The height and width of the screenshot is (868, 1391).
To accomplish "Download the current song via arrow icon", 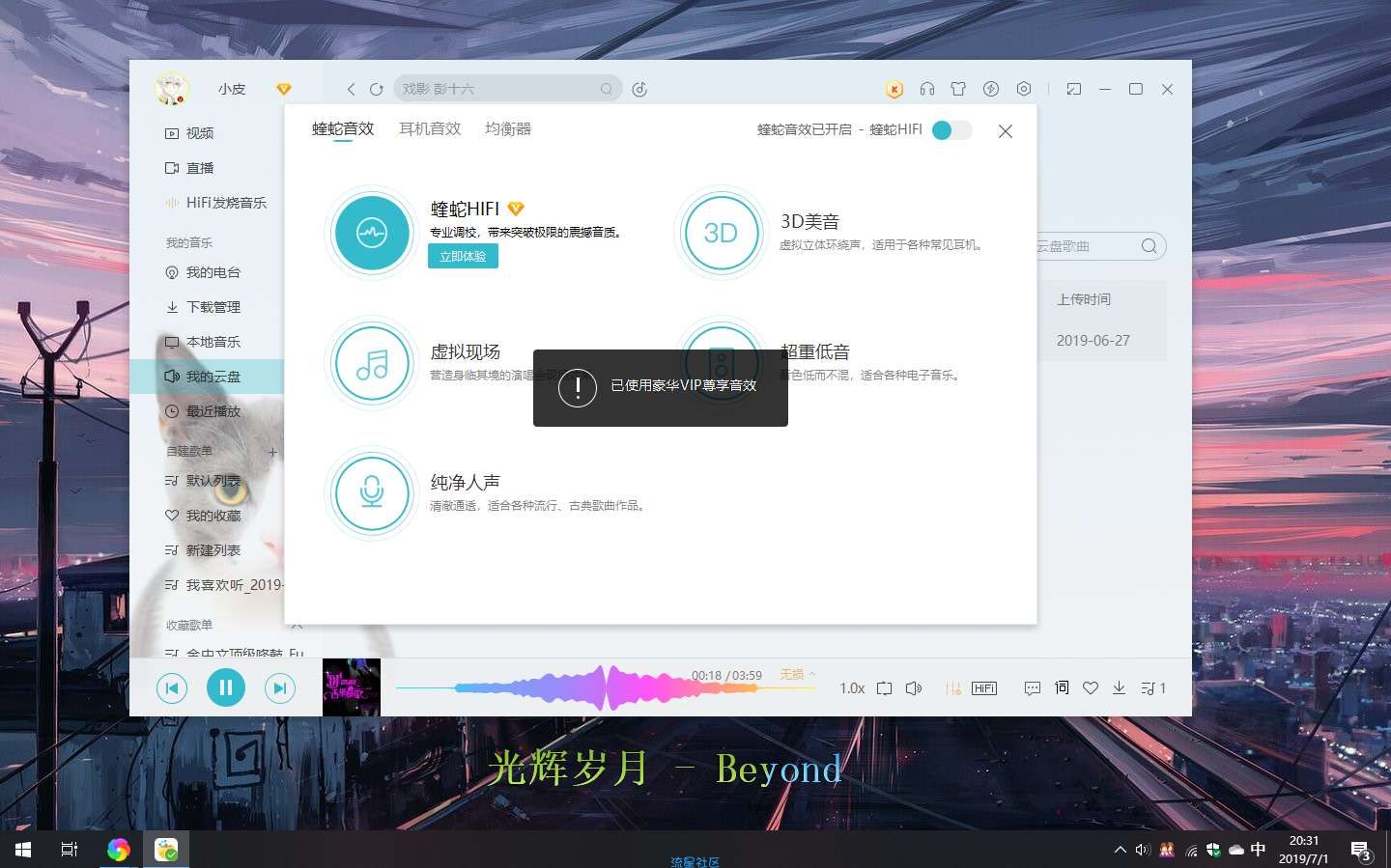I will (x=1119, y=687).
